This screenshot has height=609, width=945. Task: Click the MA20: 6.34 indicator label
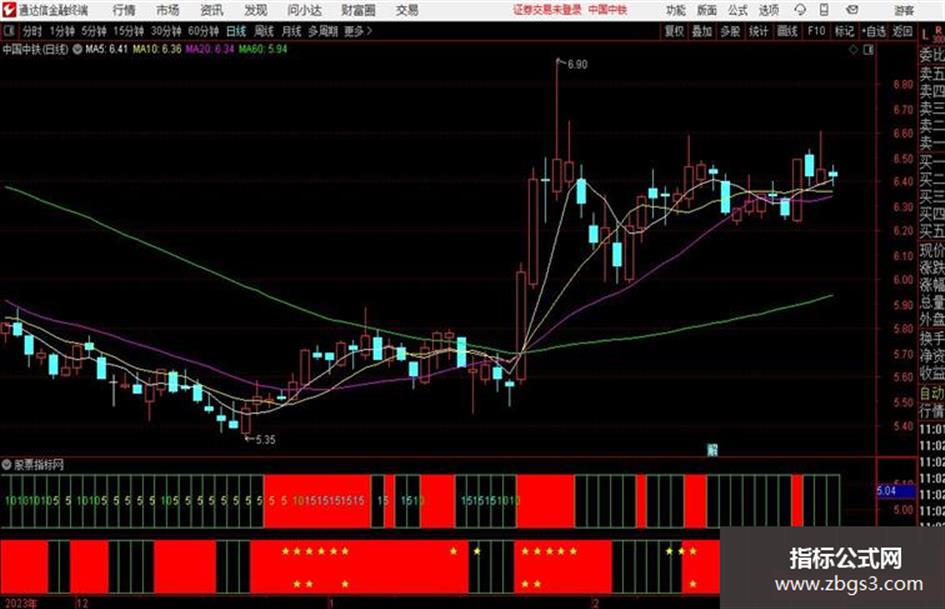(210, 49)
